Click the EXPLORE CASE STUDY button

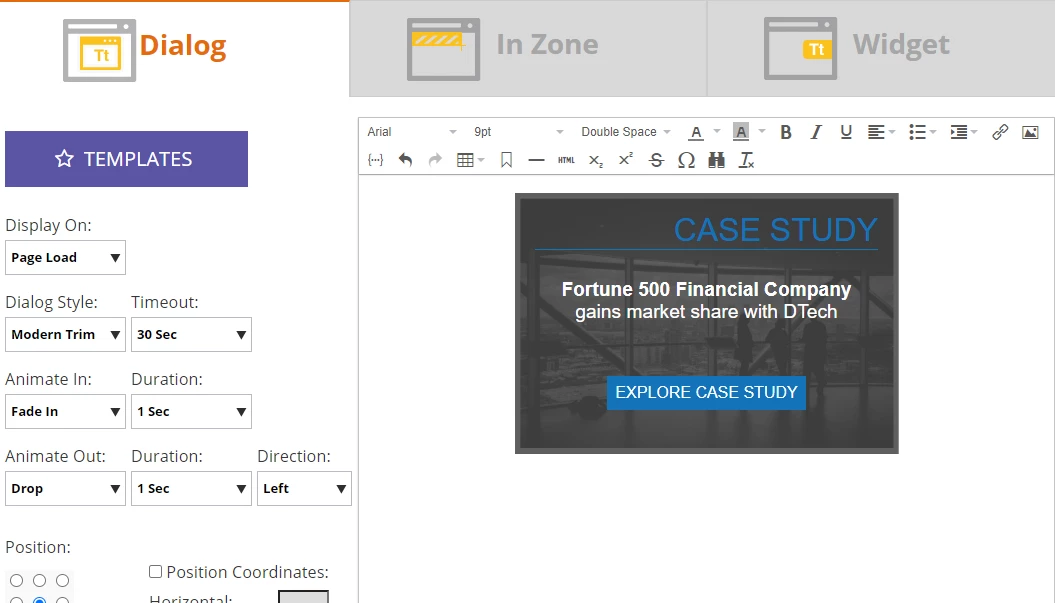706,392
